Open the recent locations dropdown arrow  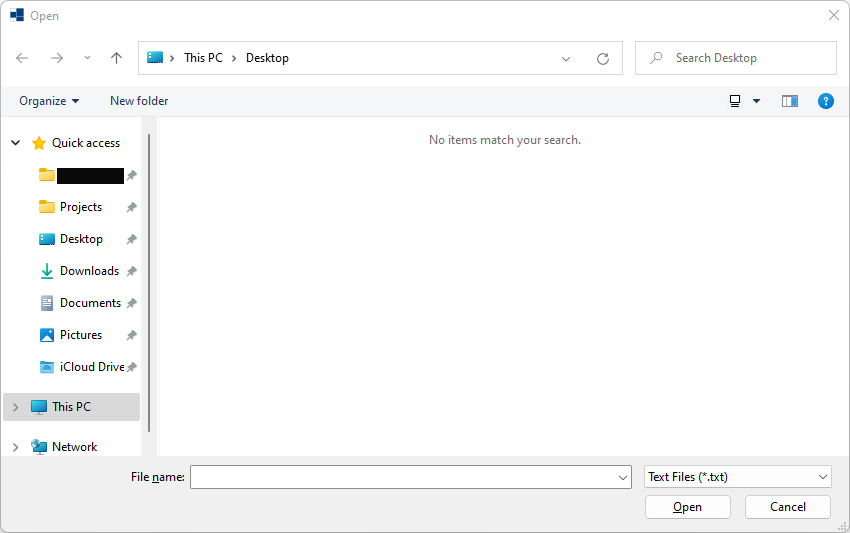(87, 58)
